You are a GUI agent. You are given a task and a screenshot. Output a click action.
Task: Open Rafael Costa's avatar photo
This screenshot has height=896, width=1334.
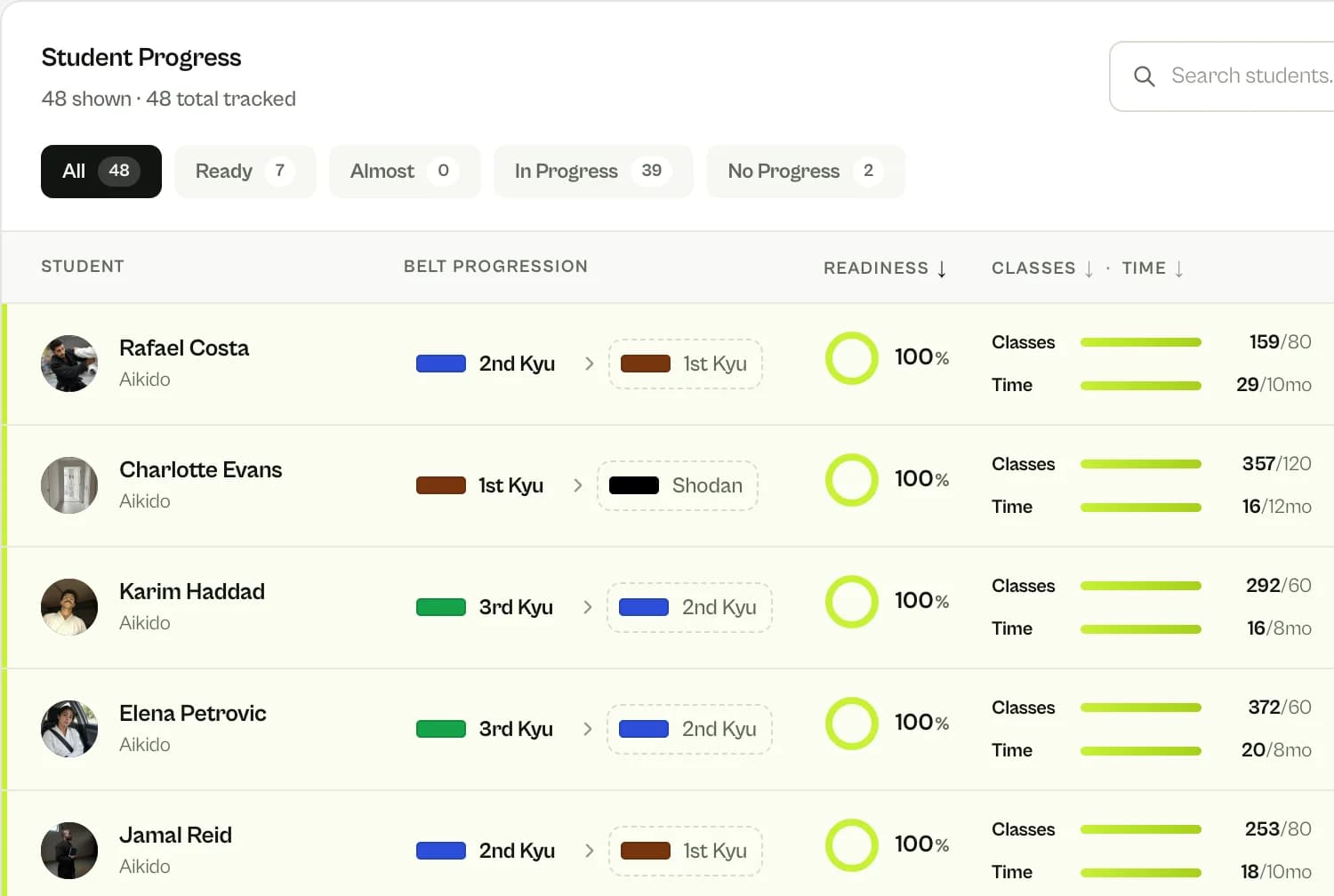click(69, 364)
